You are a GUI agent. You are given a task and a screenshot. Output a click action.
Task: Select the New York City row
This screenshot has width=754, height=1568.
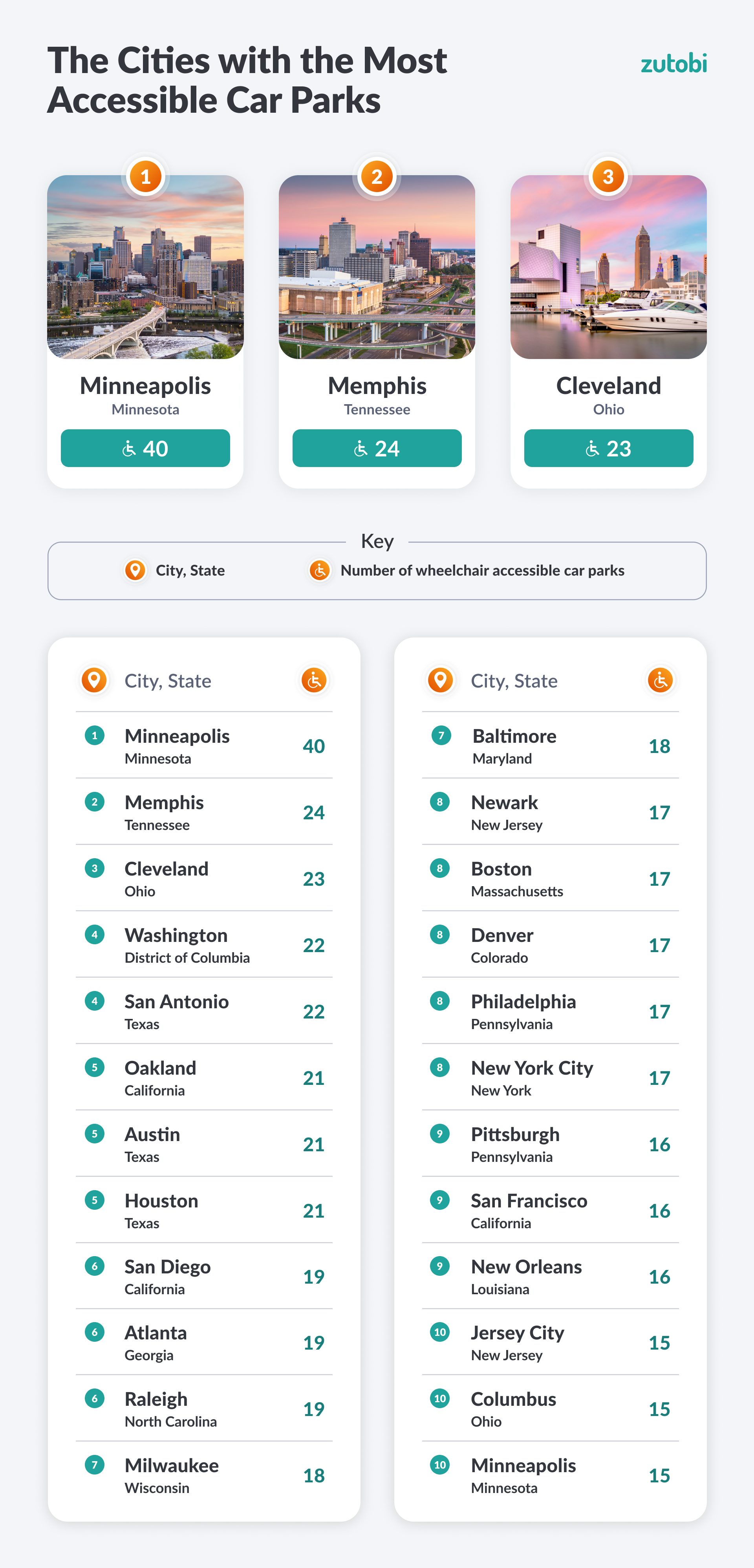pos(550,1077)
